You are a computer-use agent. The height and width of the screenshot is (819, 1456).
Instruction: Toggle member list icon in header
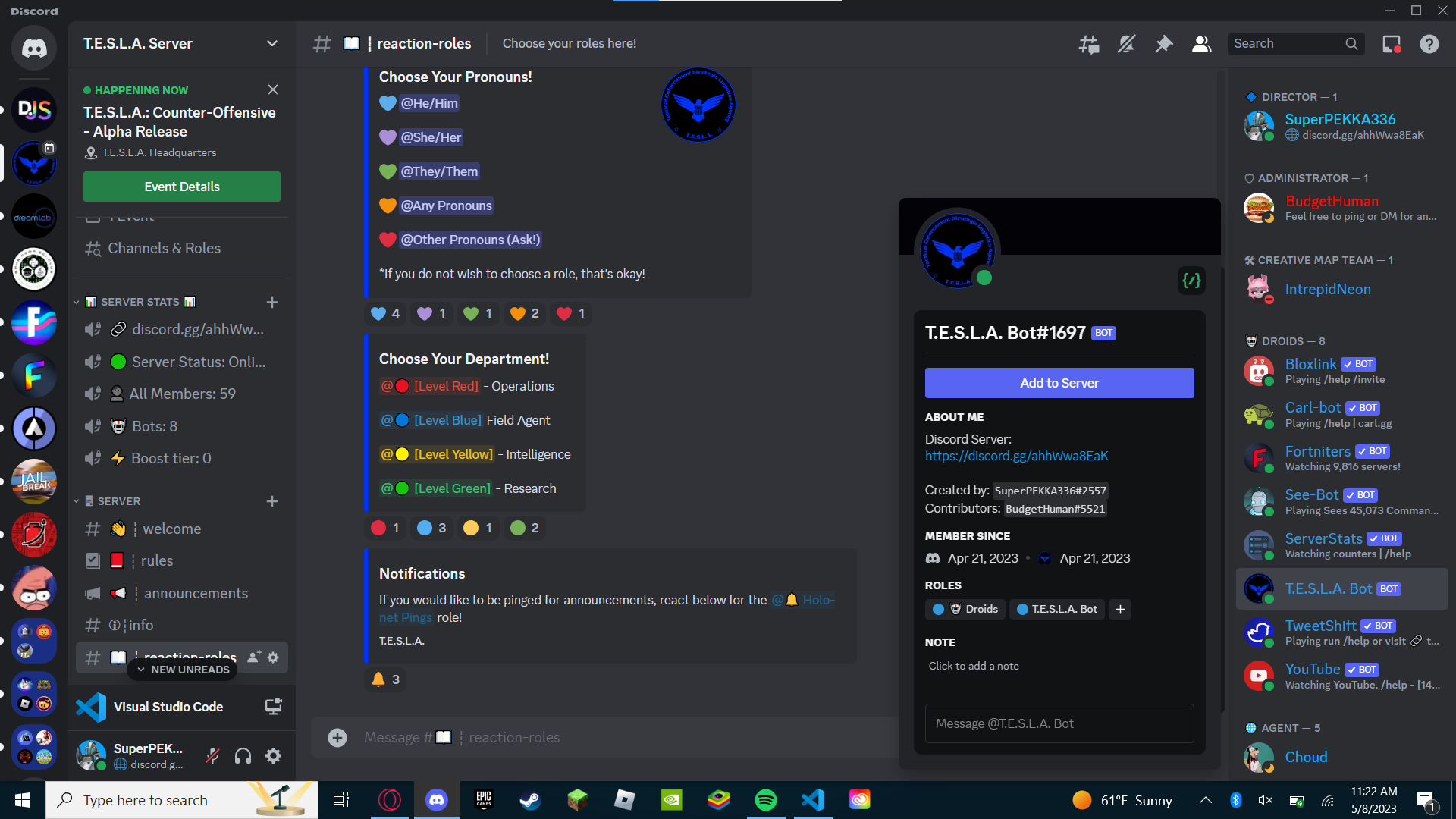[x=1201, y=44]
